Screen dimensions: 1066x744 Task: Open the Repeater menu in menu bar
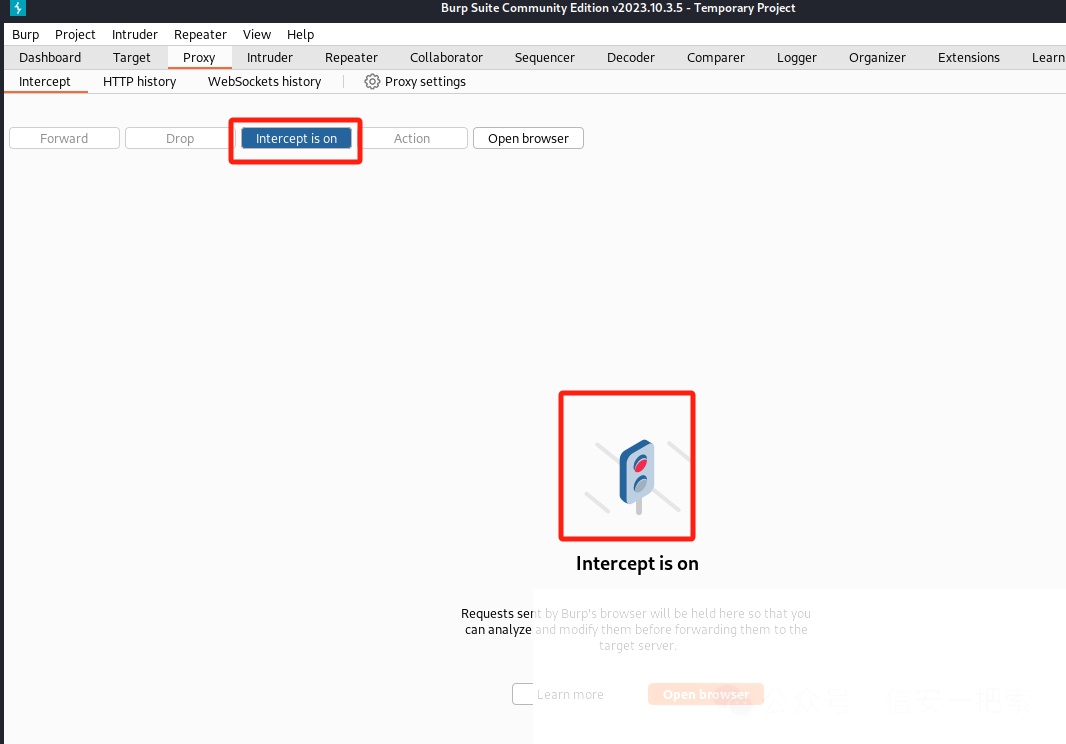coord(200,35)
